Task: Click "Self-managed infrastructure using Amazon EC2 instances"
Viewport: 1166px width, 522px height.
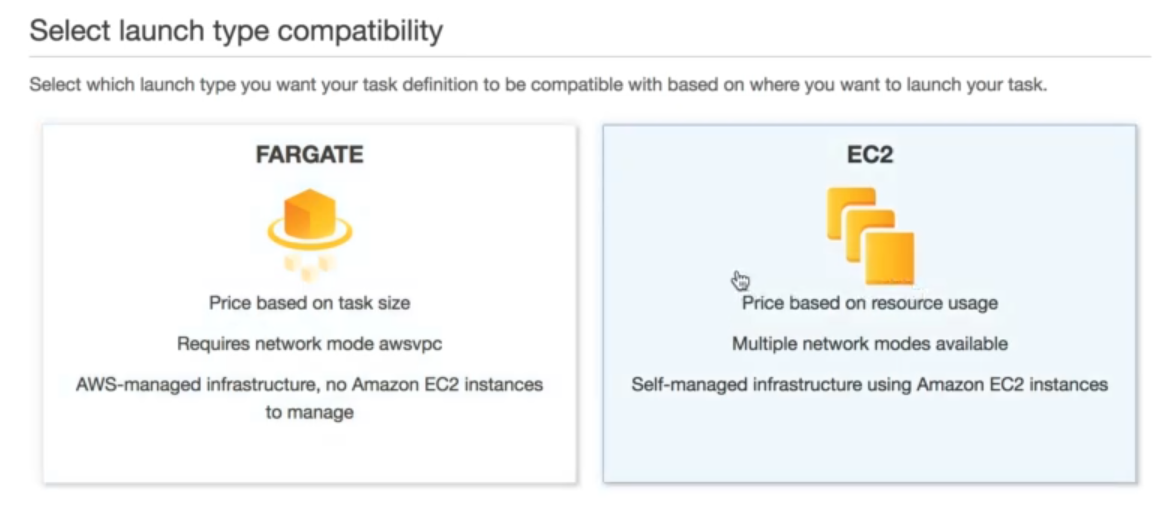Action: (869, 384)
